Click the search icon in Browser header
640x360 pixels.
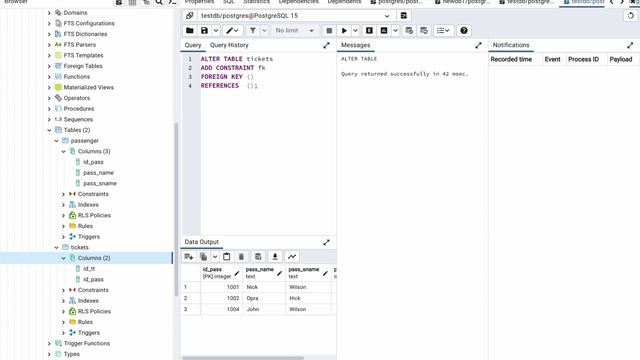click(159, 2)
